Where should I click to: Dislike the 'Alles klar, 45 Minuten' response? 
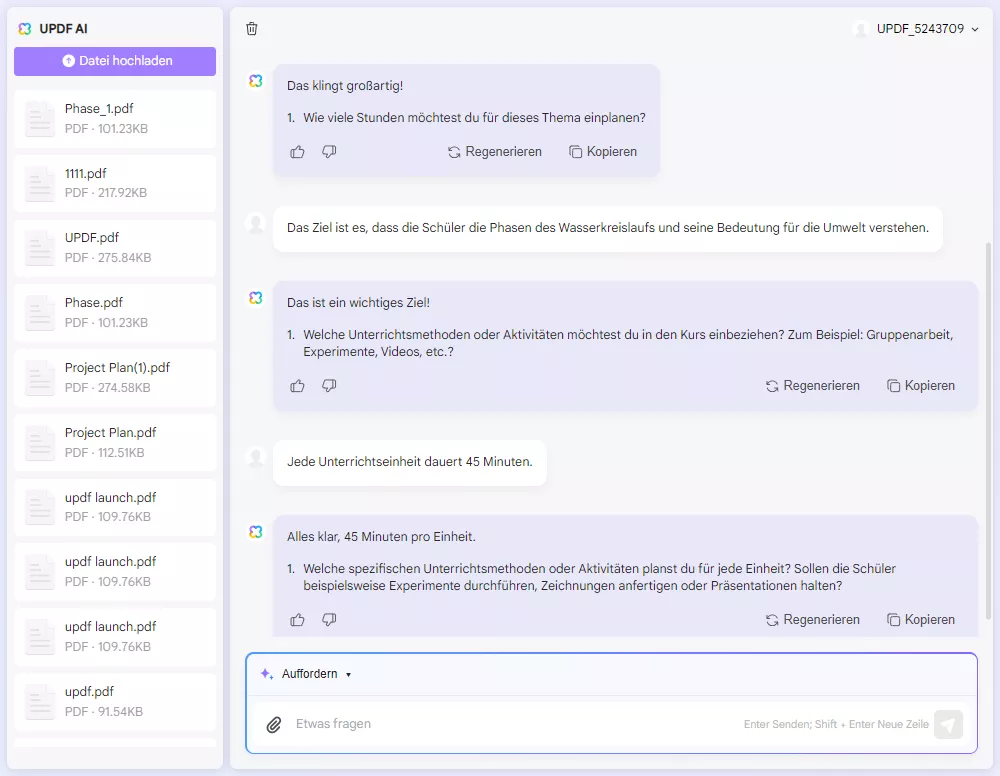tap(329, 620)
